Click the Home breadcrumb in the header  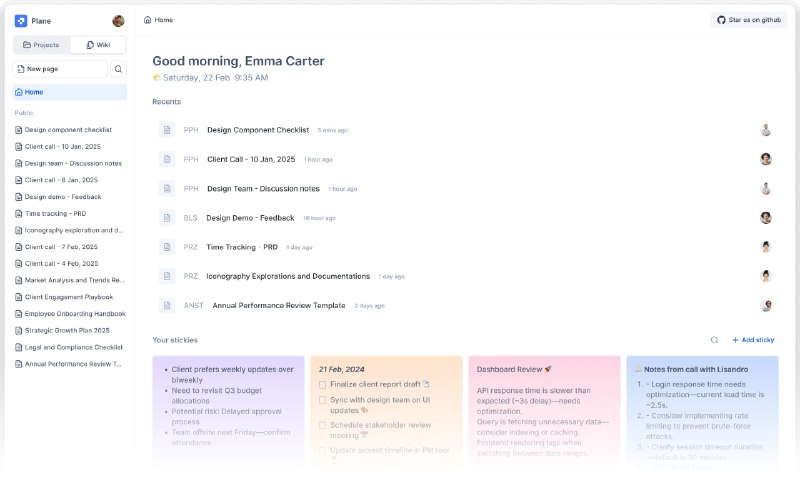pyautogui.click(x=158, y=20)
